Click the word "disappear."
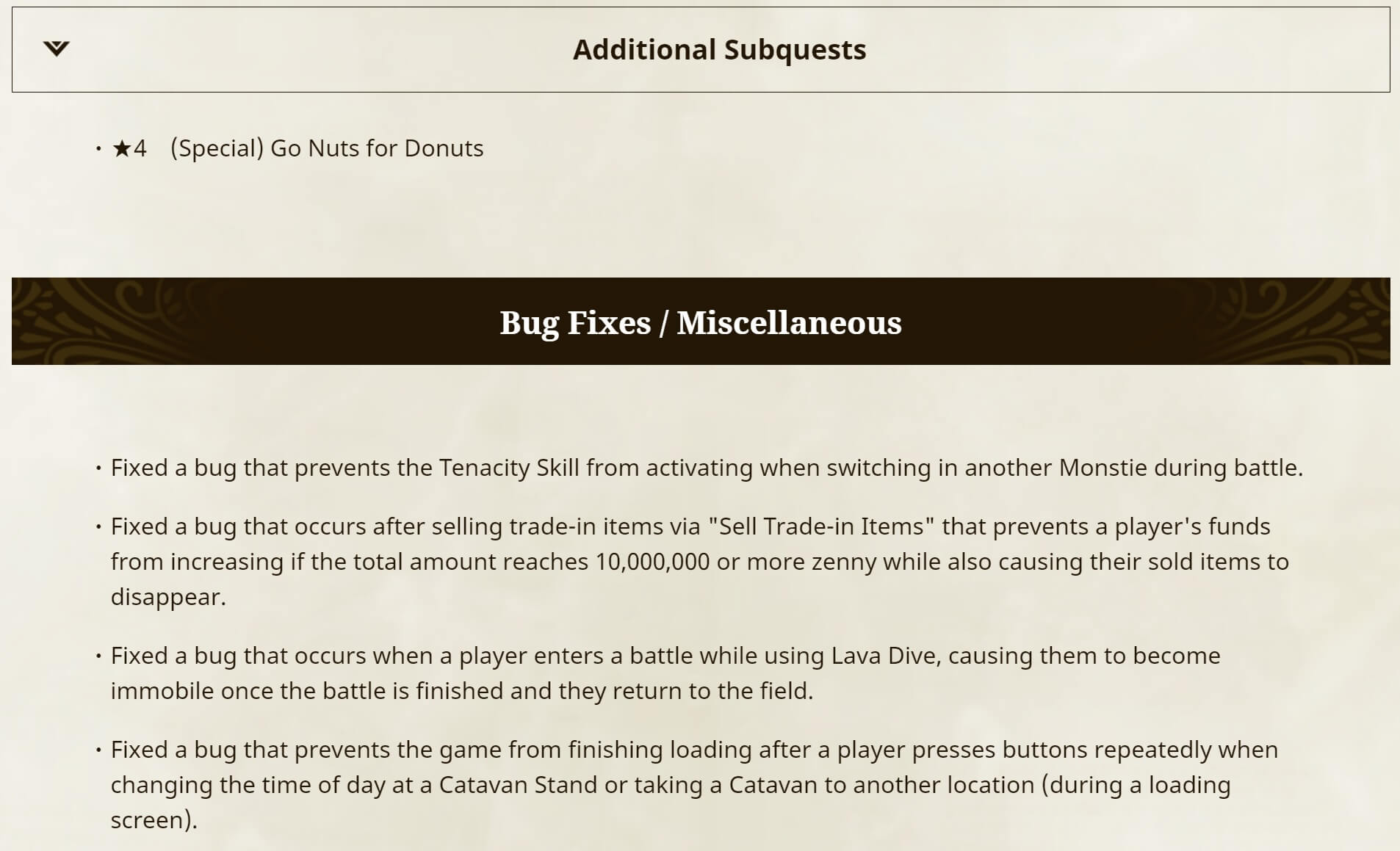This screenshot has height=851, width=1400. [x=168, y=597]
